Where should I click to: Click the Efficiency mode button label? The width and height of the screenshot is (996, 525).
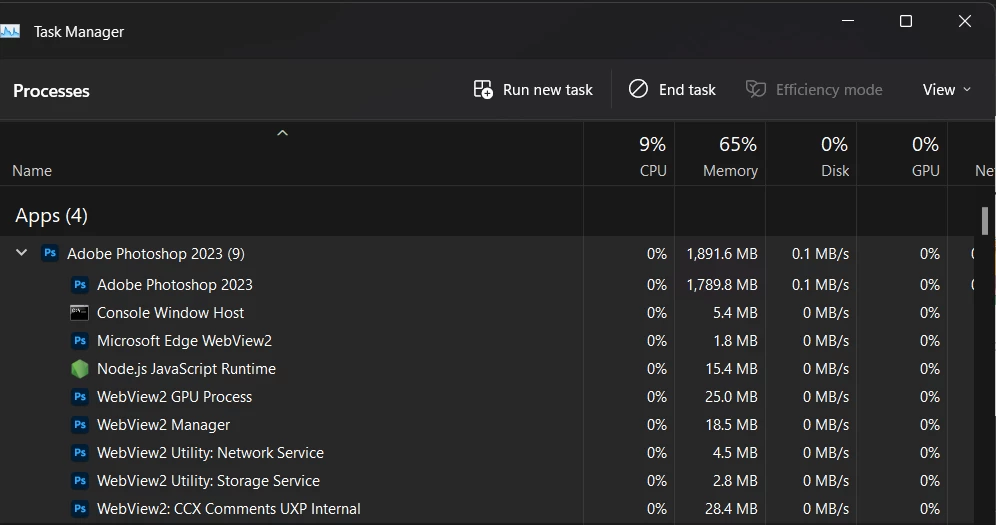(829, 90)
